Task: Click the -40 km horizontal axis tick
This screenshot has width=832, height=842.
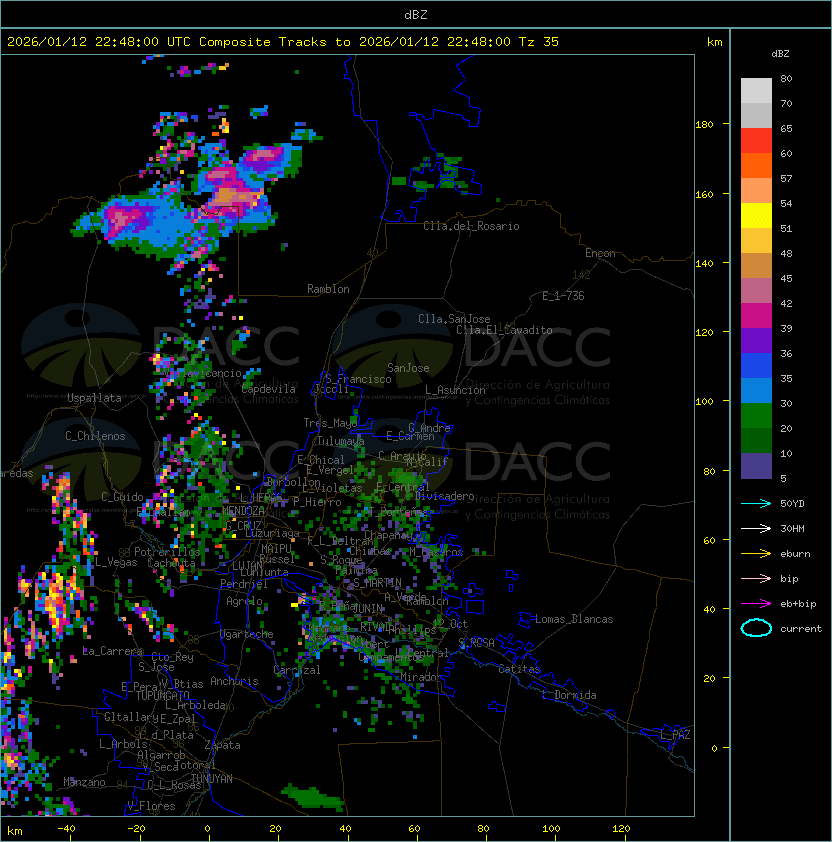Action: tap(66, 829)
